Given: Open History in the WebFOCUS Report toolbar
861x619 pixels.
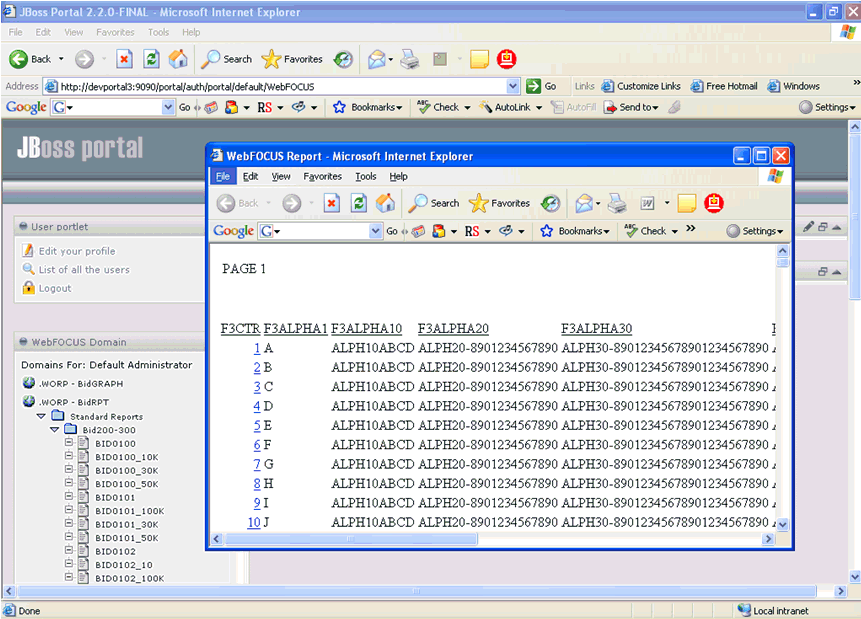Looking at the screenshot, I should click(550, 203).
